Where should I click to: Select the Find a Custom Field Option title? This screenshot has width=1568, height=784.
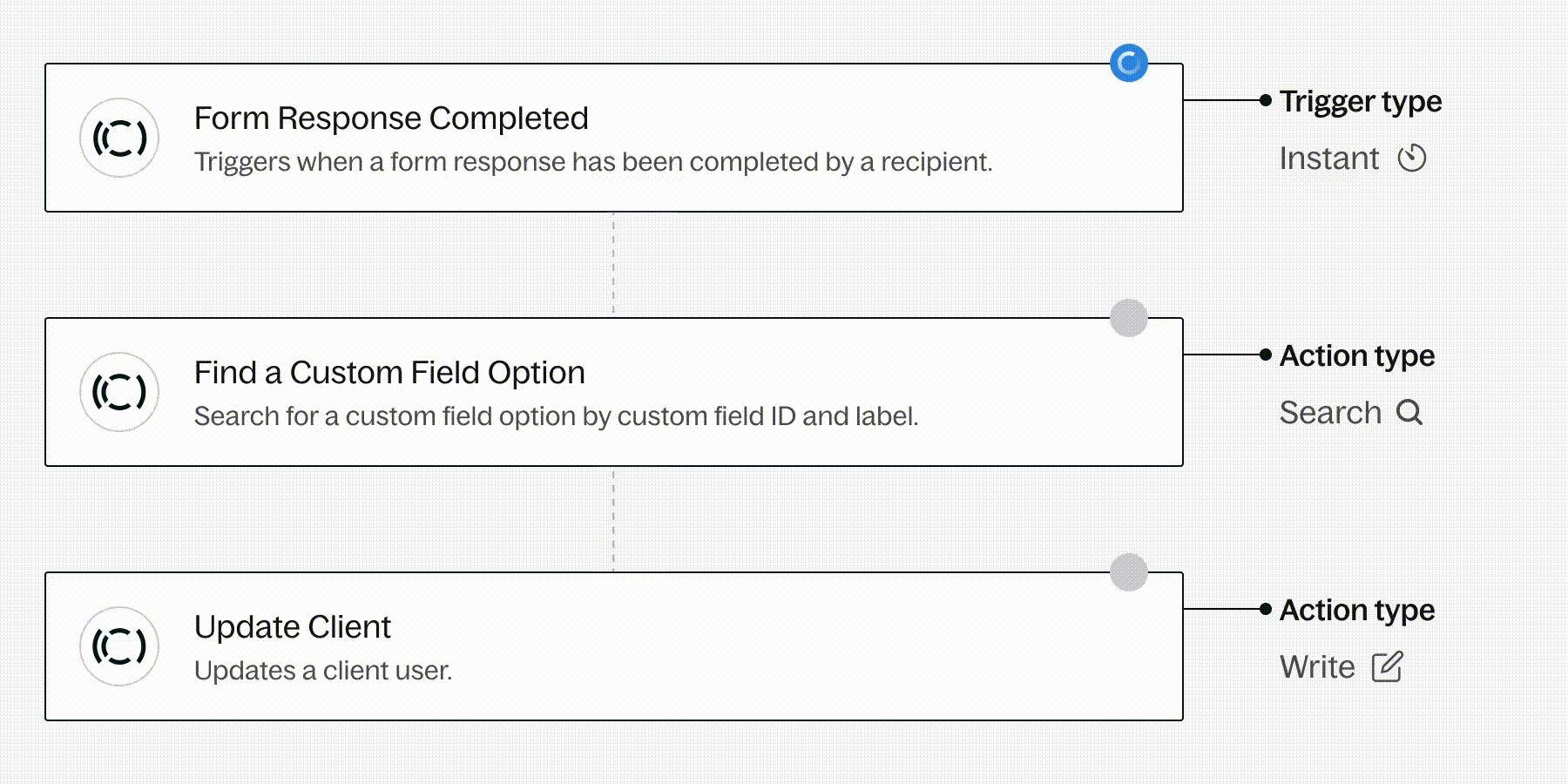coord(389,373)
